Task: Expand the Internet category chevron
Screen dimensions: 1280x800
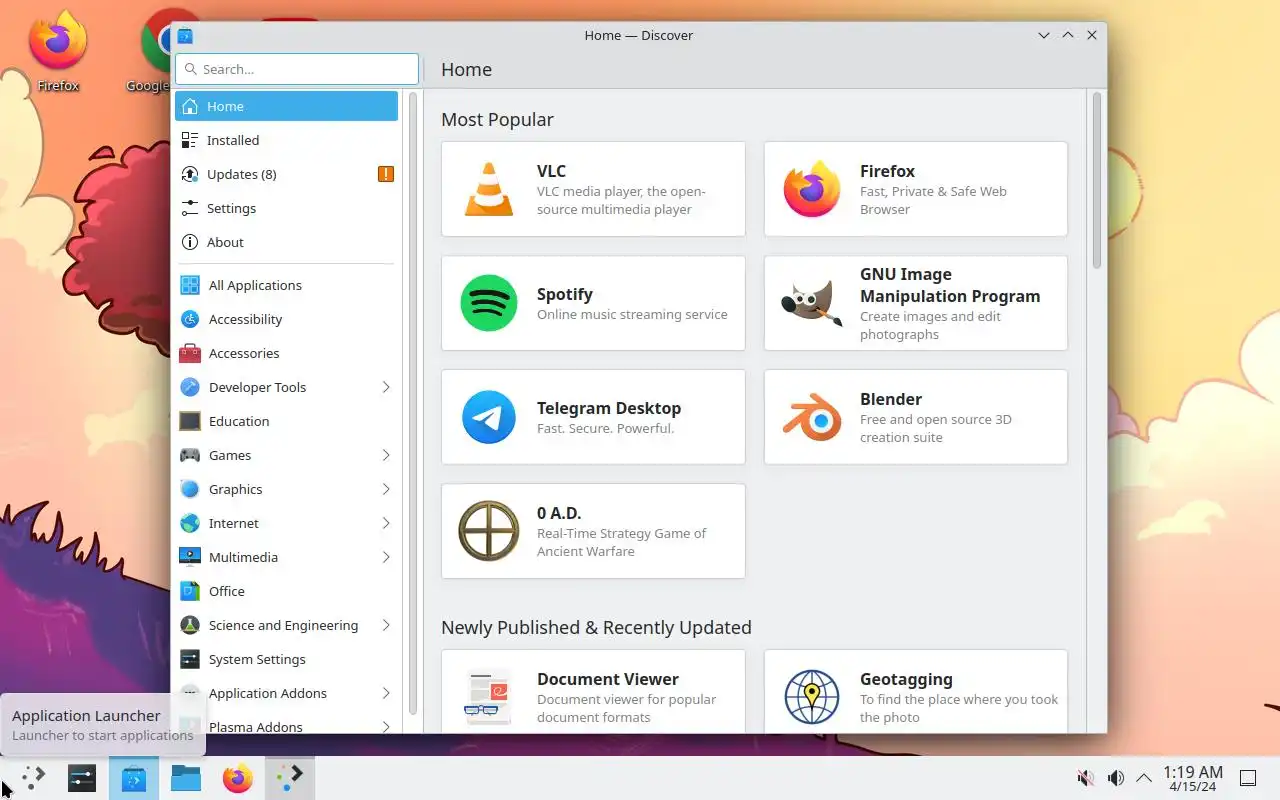Action: click(386, 523)
